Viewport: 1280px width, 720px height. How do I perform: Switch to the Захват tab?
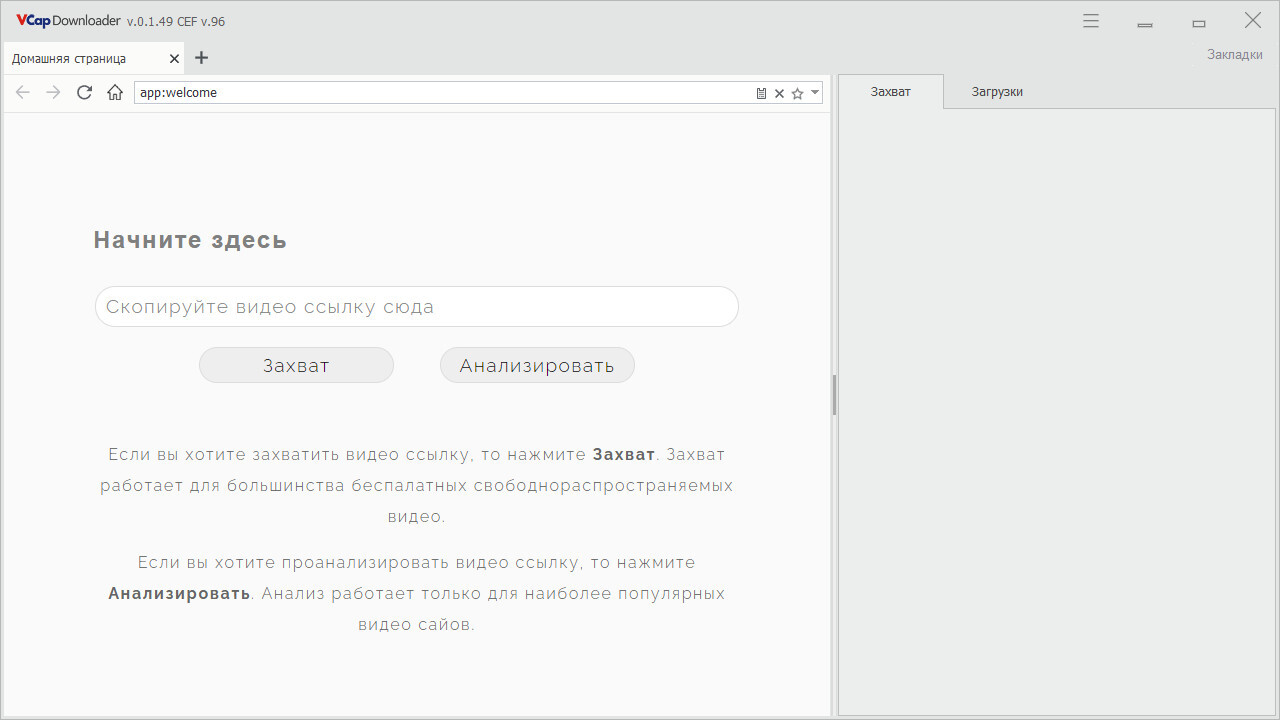pos(890,91)
